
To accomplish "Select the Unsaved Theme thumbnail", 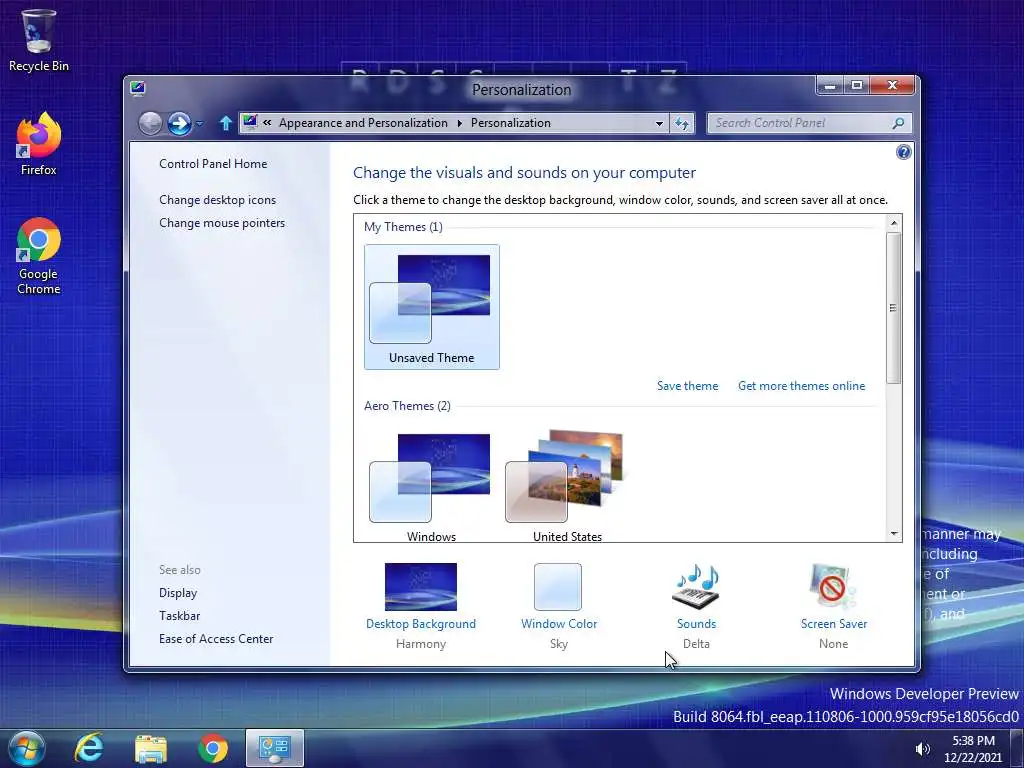I will (432, 307).
